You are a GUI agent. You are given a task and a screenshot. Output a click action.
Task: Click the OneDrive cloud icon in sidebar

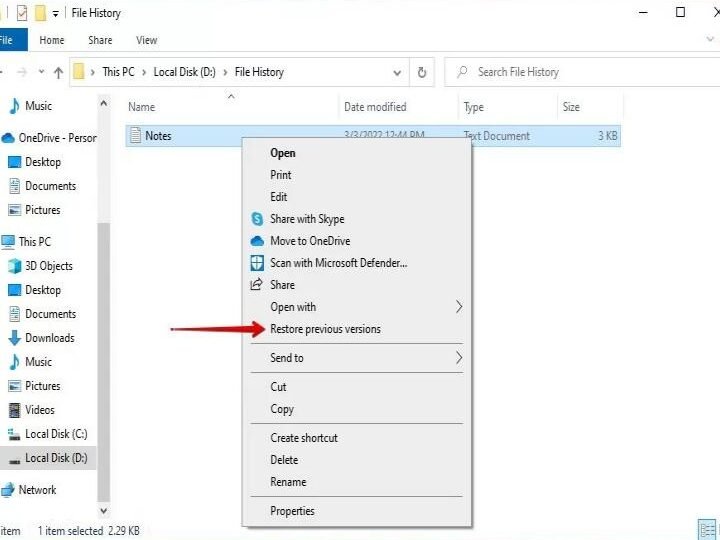click(8, 138)
